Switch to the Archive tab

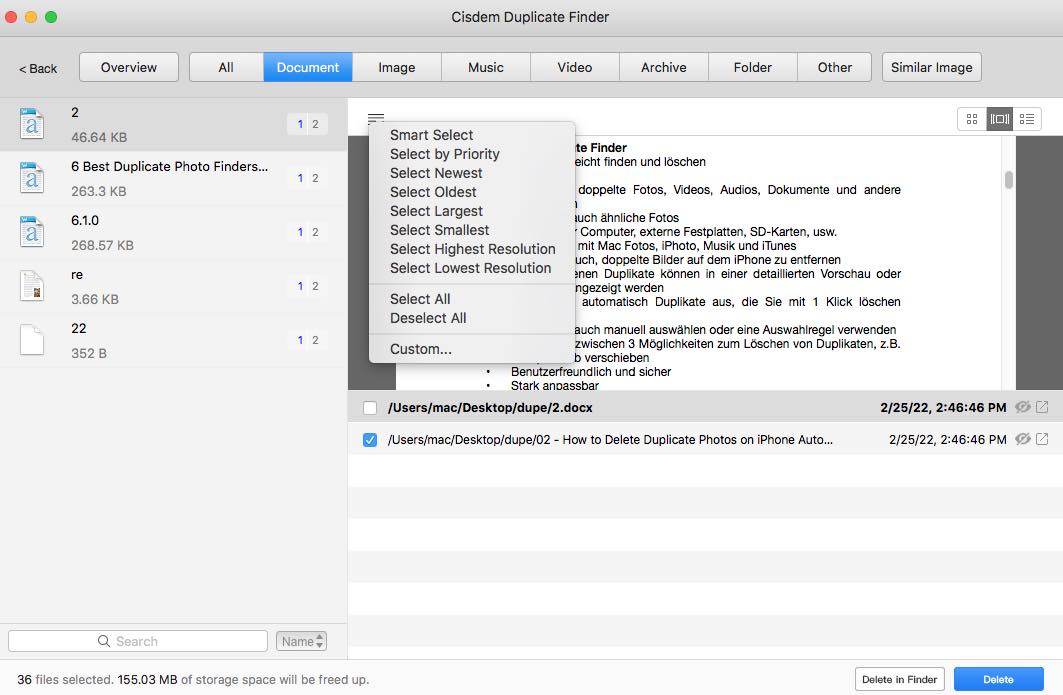pos(664,67)
